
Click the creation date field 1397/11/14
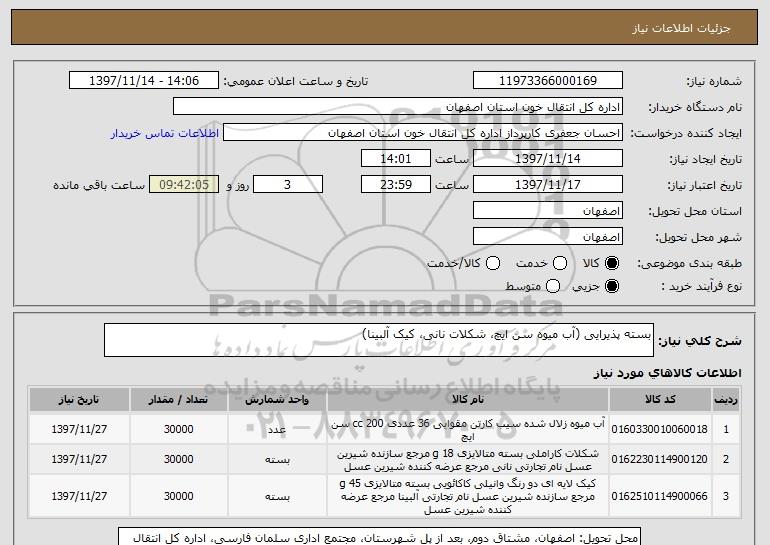[548, 159]
